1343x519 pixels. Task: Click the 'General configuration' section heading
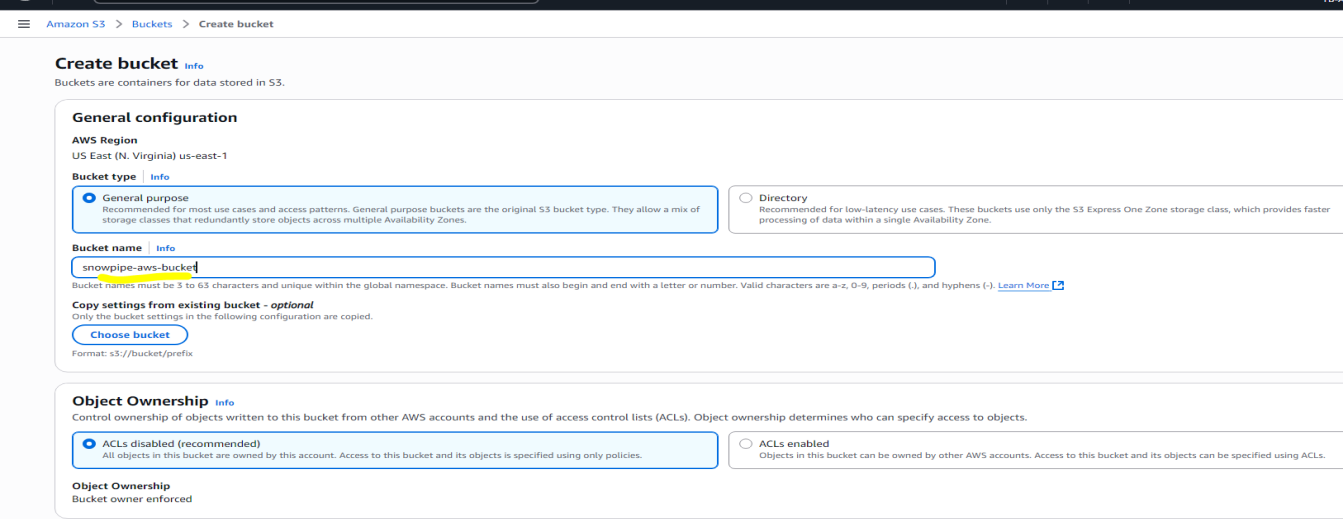[x=155, y=118]
